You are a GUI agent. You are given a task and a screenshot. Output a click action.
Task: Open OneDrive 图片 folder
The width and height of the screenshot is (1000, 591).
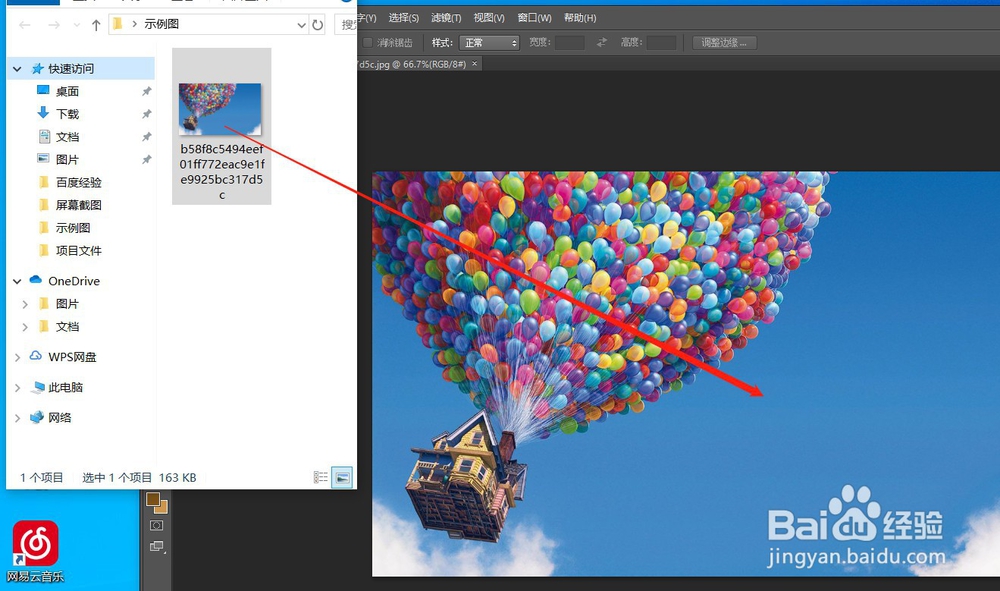click(67, 304)
